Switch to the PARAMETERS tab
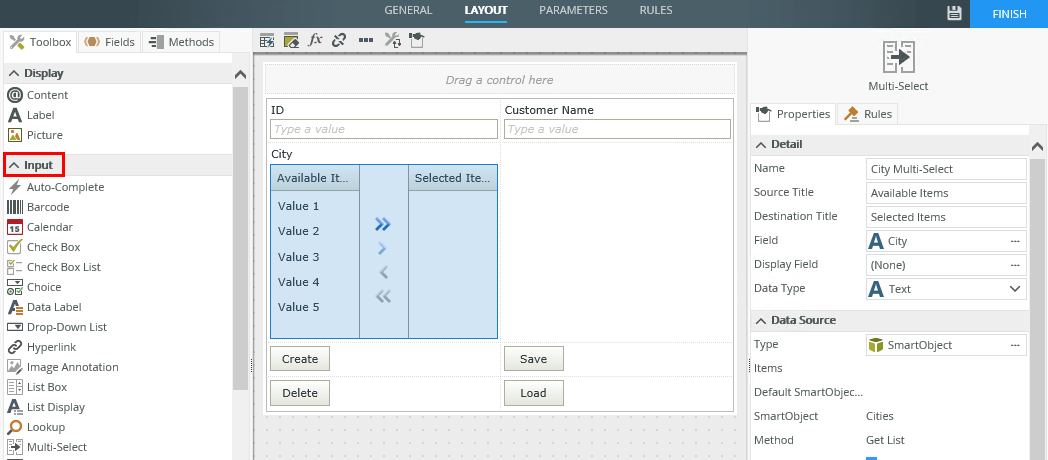The image size is (1048, 460). 573,10
